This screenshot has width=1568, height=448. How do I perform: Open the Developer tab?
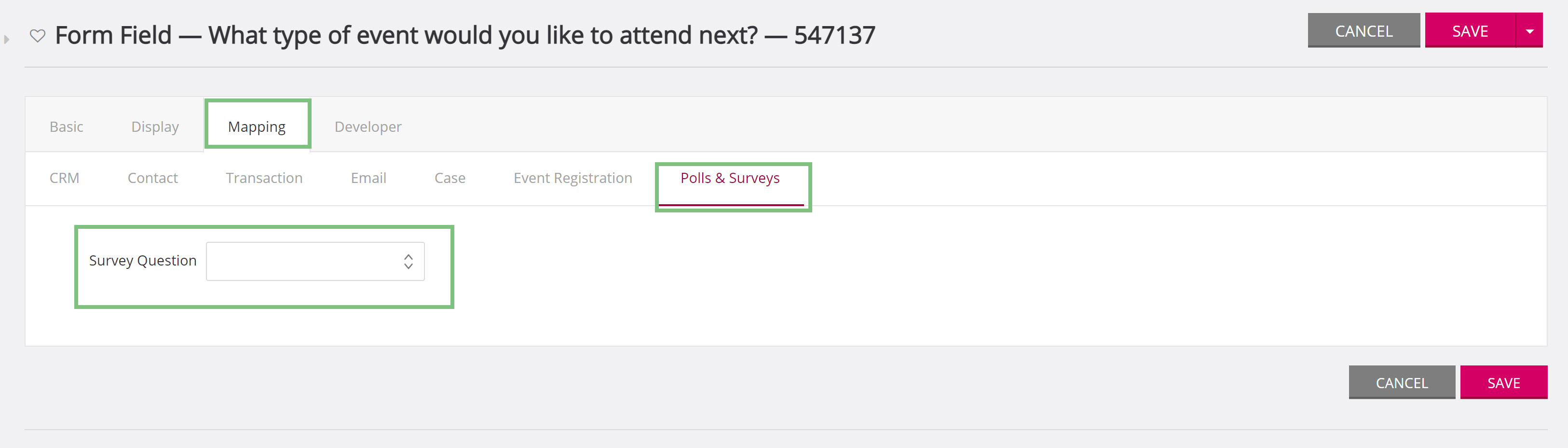(368, 126)
